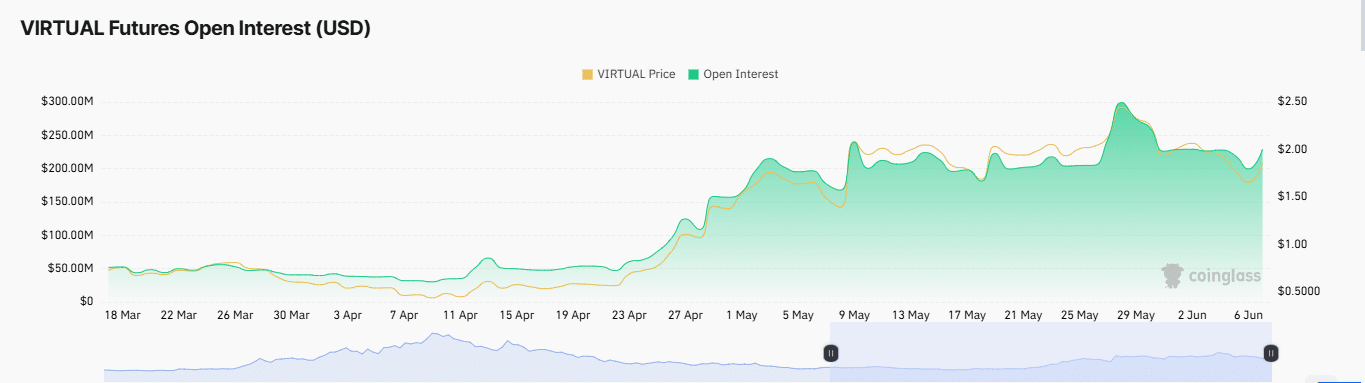Click the 3 Apr date label
Viewport: 1365px width, 383px height.
pos(347,315)
